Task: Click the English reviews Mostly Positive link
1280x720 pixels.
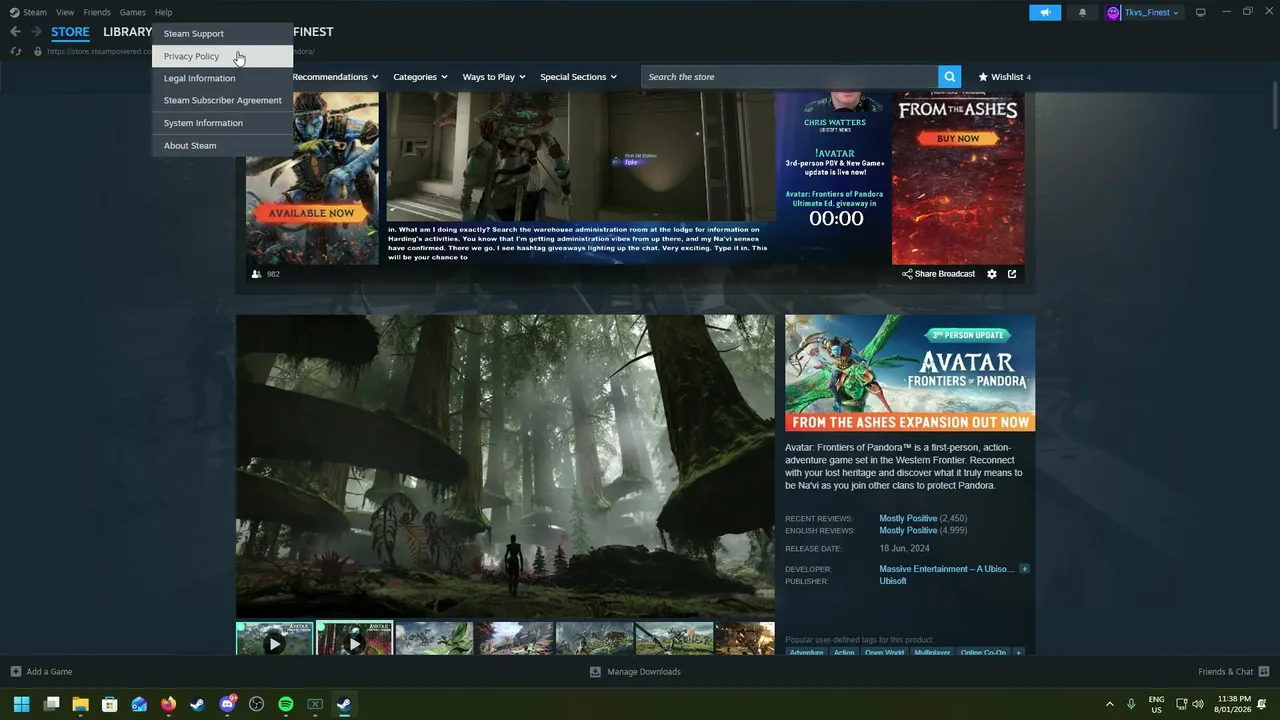Action: pos(908,530)
